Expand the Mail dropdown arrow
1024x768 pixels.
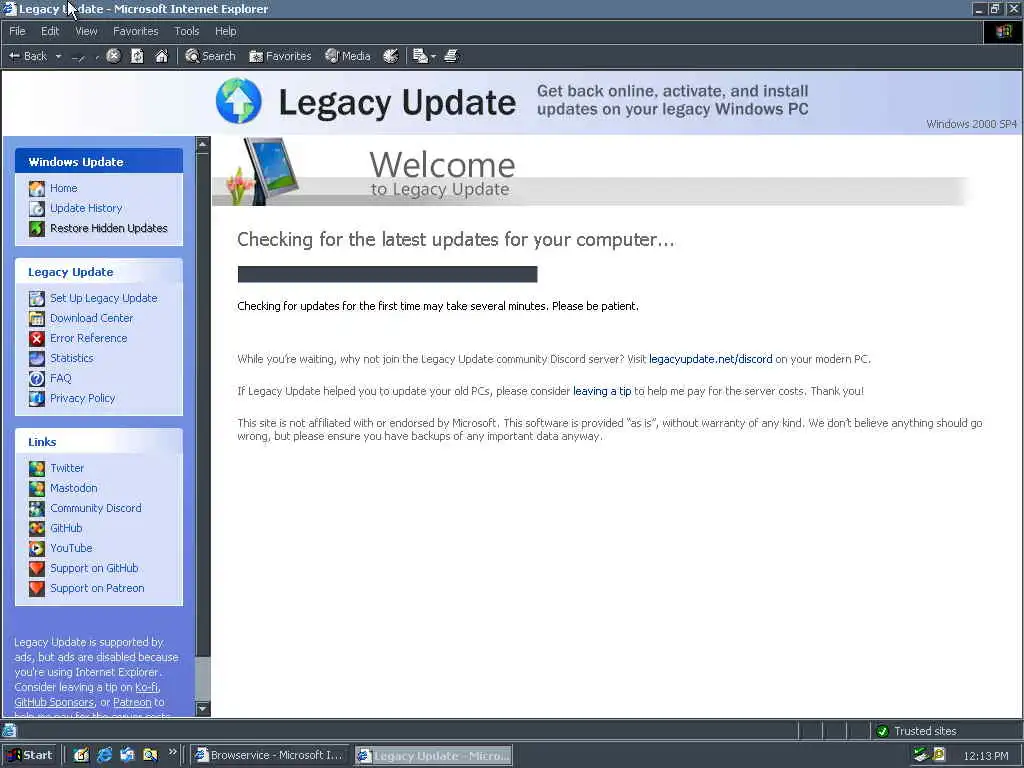tap(433, 56)
